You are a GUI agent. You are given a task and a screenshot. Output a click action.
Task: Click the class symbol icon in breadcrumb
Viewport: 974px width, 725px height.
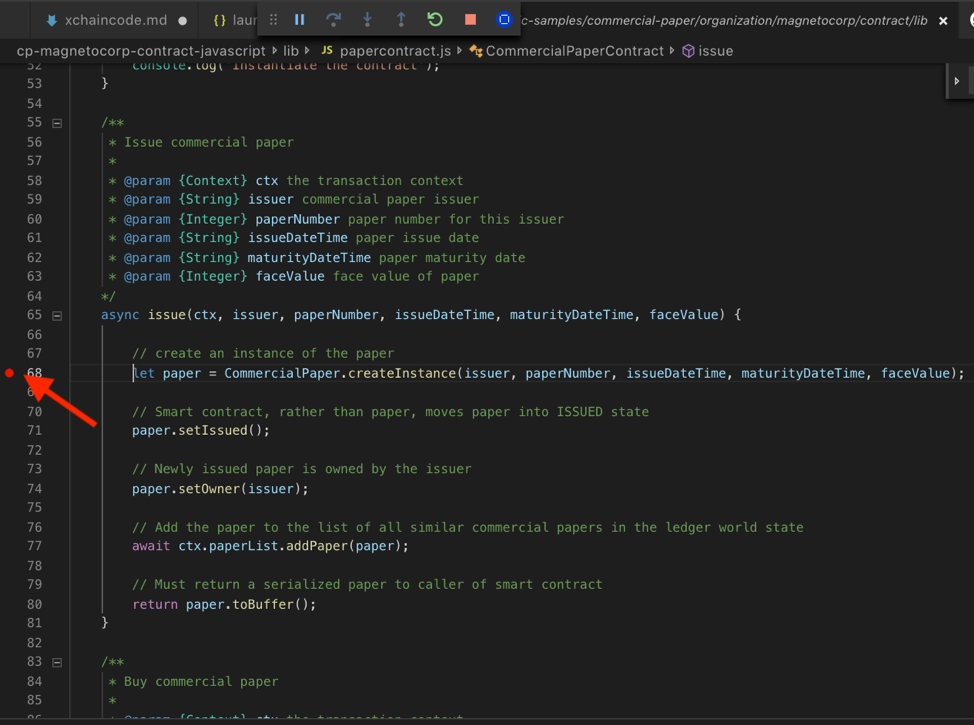point(476,51)
